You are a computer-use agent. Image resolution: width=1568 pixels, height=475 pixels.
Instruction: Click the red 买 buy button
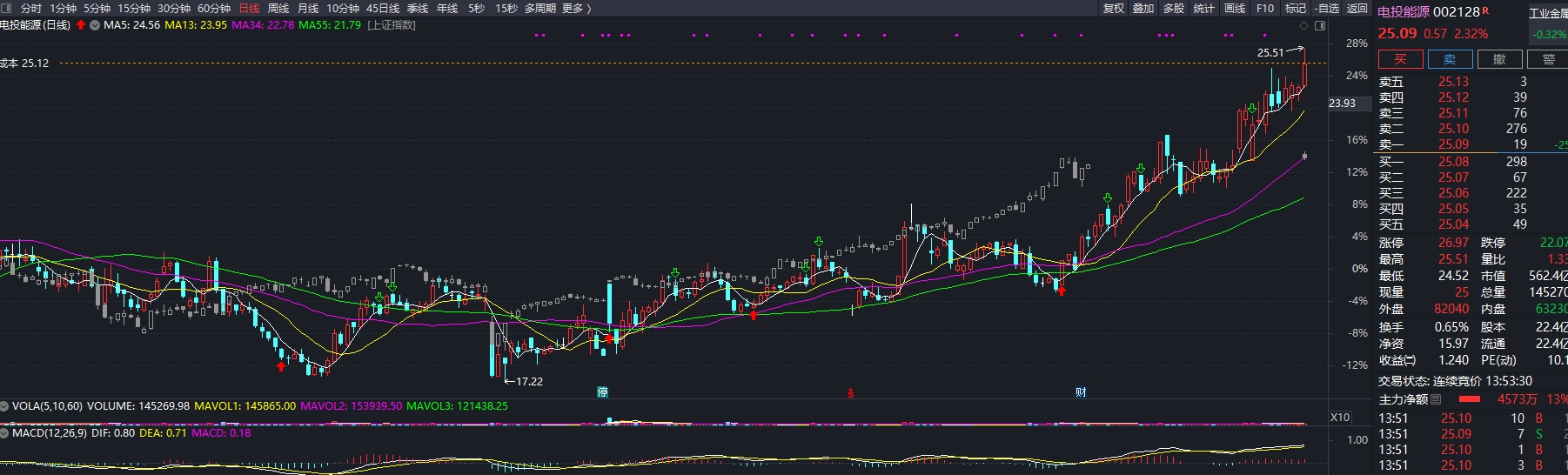point(1400,59)
